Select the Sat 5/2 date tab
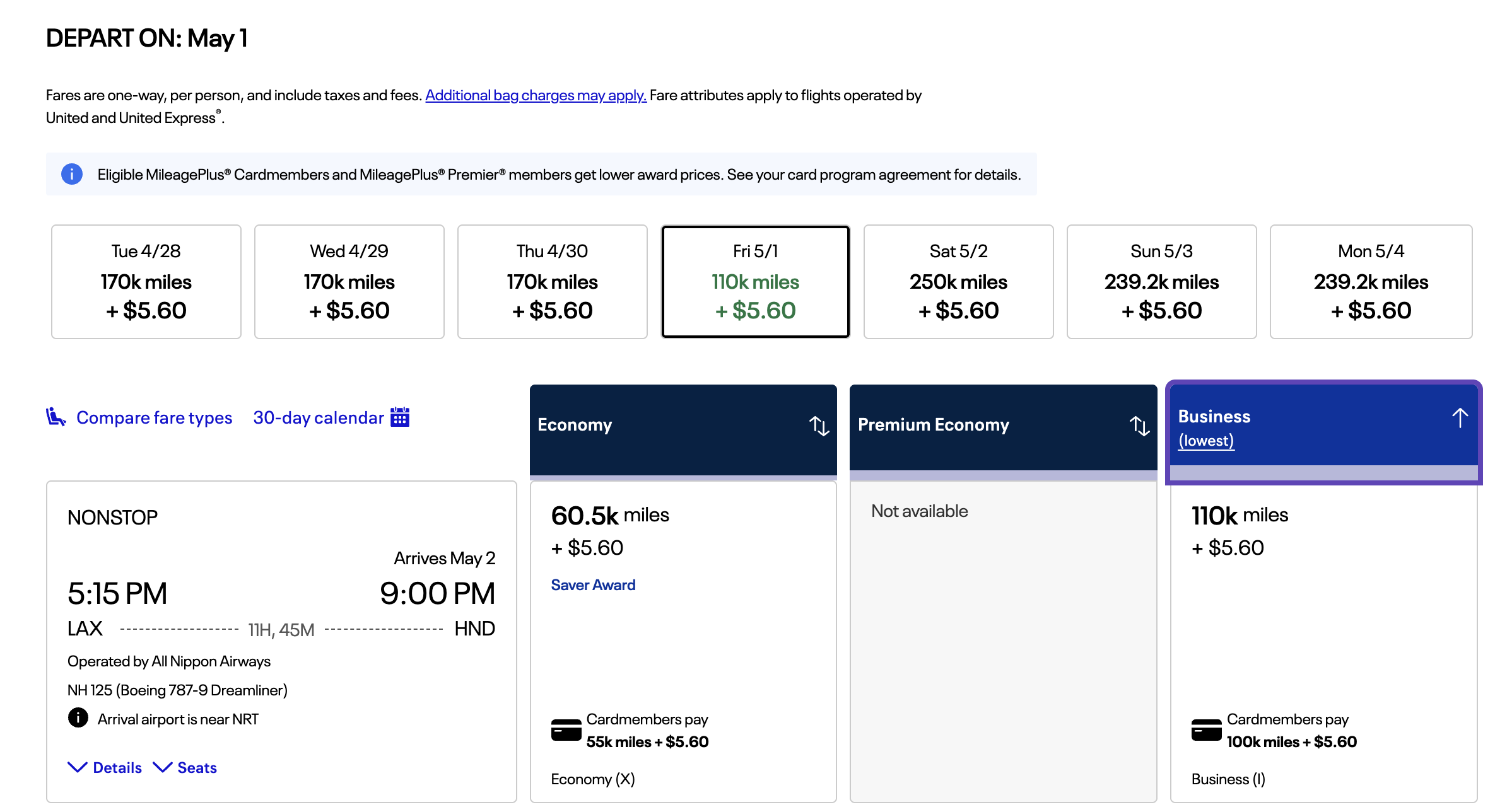Viewport: 1495px width, 812px height. pyautogui.click(x=958, y=282)
